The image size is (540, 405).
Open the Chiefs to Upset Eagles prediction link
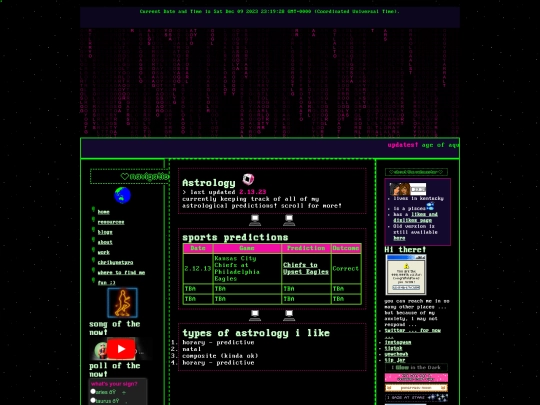click(306, 268)
